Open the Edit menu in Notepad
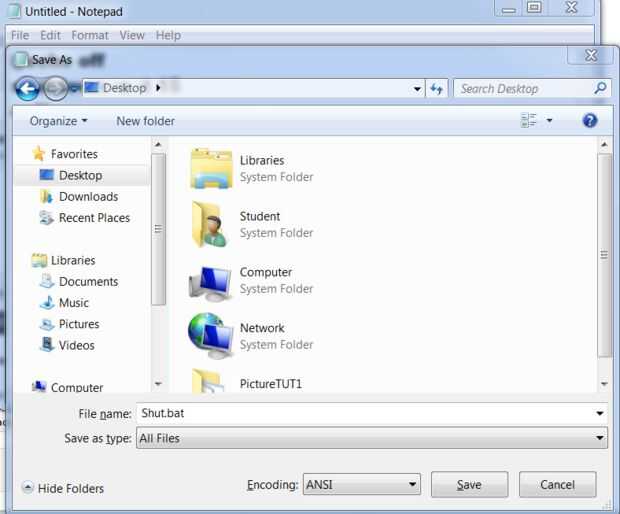Image resolution: width=620 pixels, height=514 pixels. [50, 36]
